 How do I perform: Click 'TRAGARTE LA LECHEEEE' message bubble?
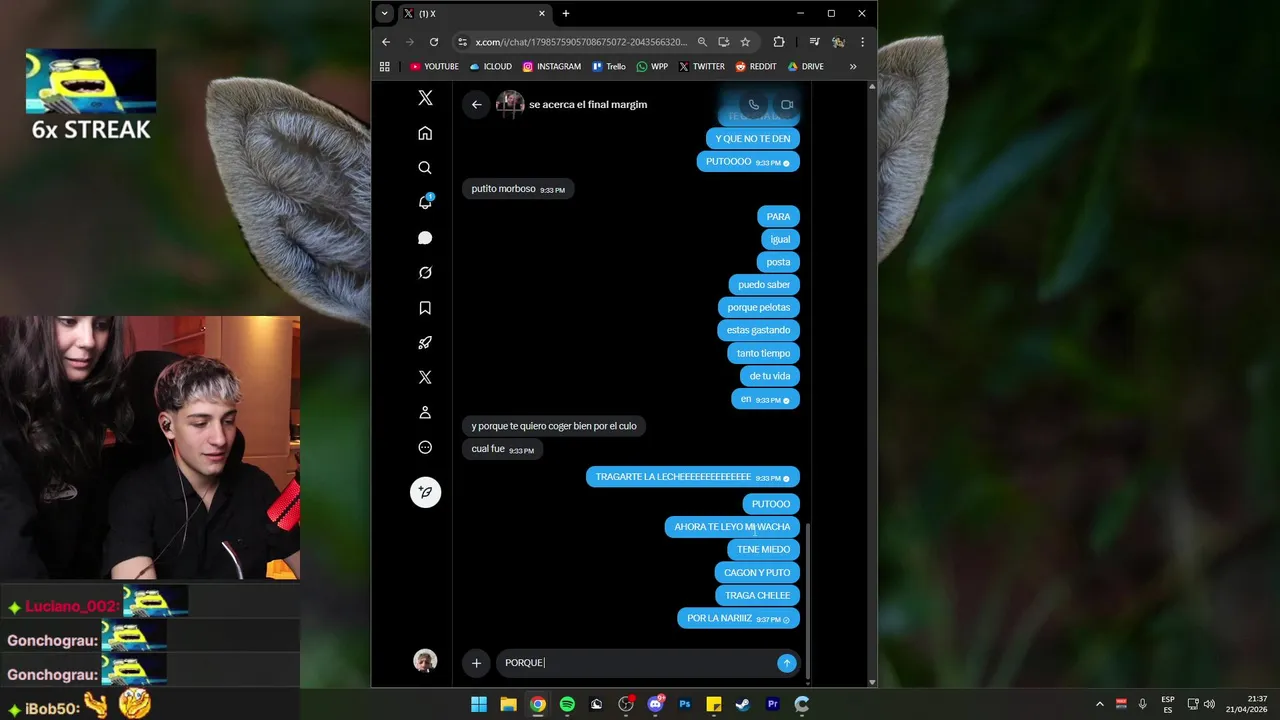point(692,477)
